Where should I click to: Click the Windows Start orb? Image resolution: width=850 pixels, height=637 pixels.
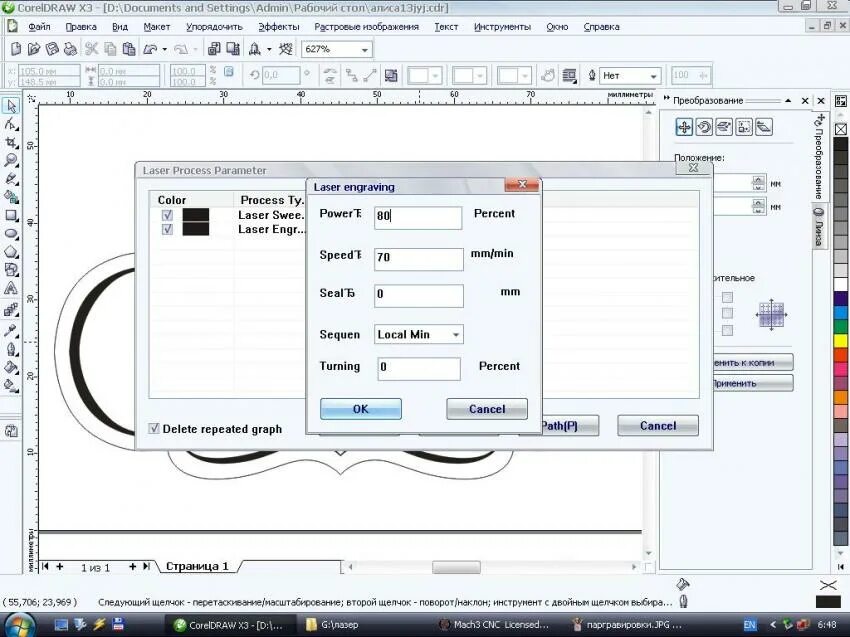point(20,625)
